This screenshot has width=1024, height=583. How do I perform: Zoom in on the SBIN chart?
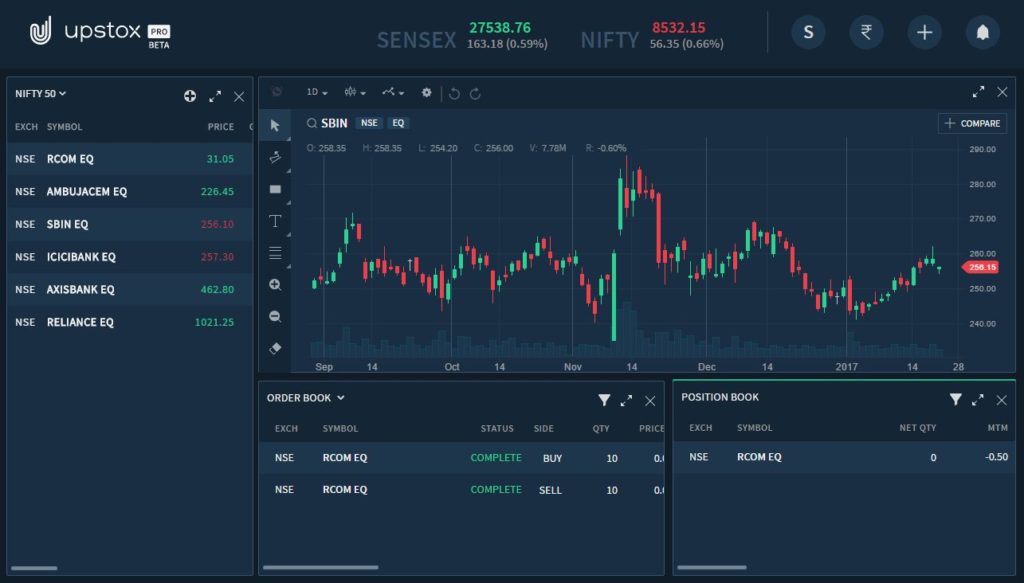point(276,284)
